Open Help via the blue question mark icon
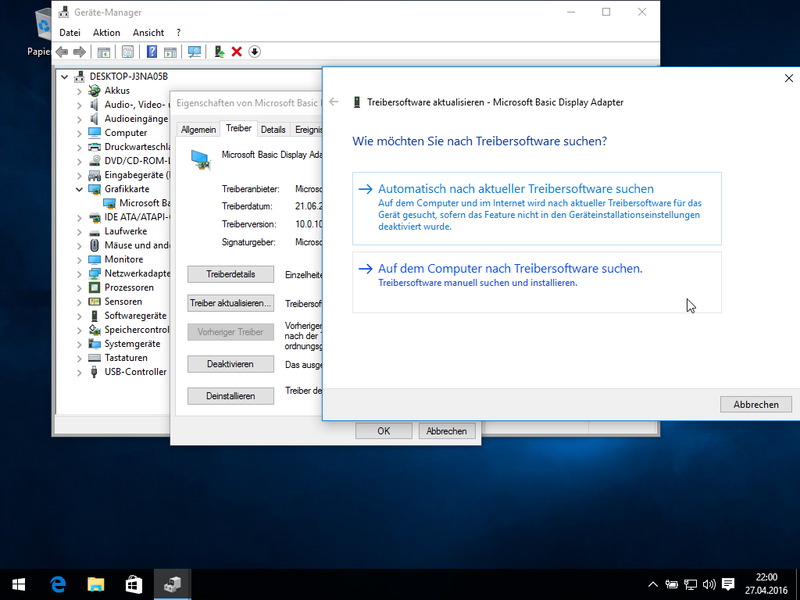The height and width of the screenshot is (600, 800). coord(153,51)
